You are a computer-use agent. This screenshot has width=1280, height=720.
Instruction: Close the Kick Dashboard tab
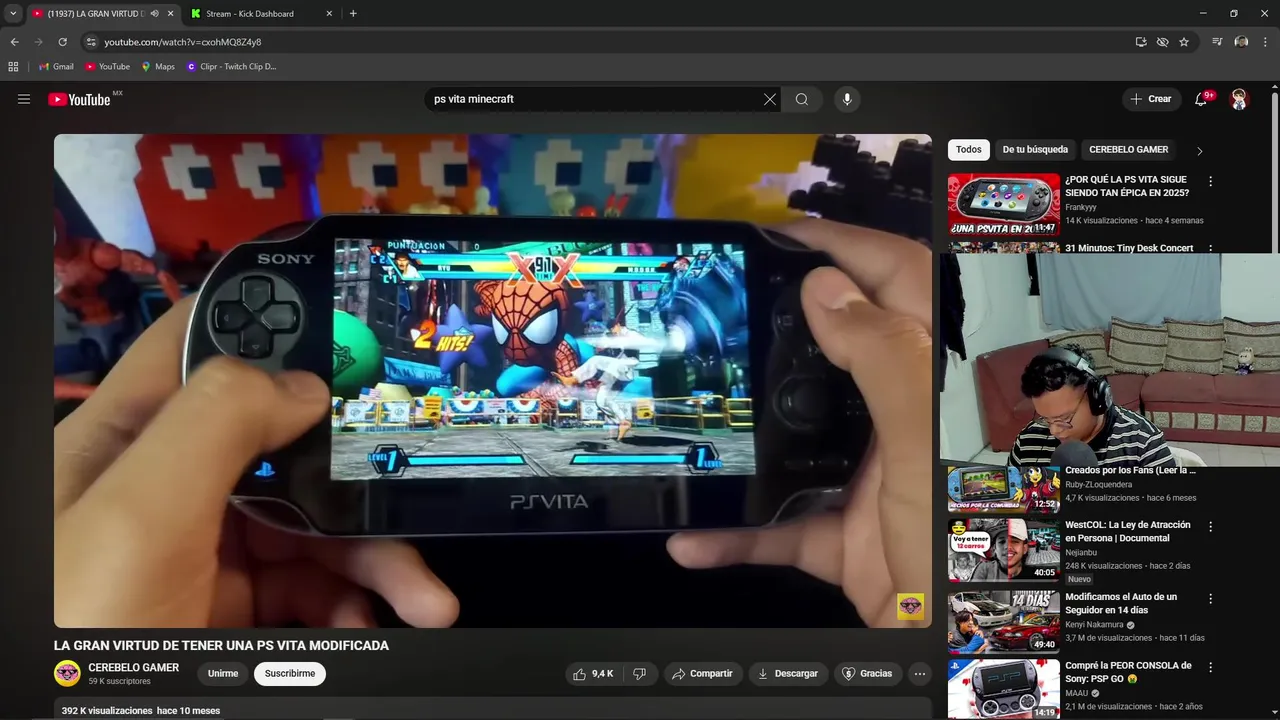point(329,14)
